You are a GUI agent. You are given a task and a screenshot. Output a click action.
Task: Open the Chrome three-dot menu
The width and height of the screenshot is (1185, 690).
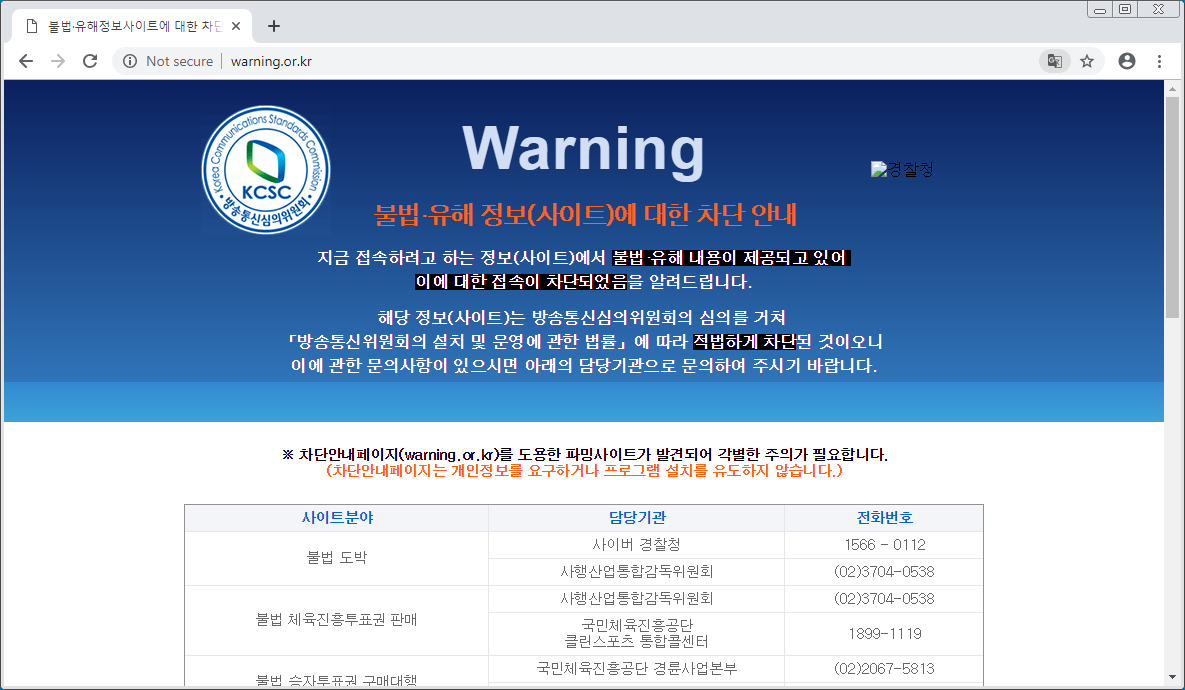coord(1159,61)
